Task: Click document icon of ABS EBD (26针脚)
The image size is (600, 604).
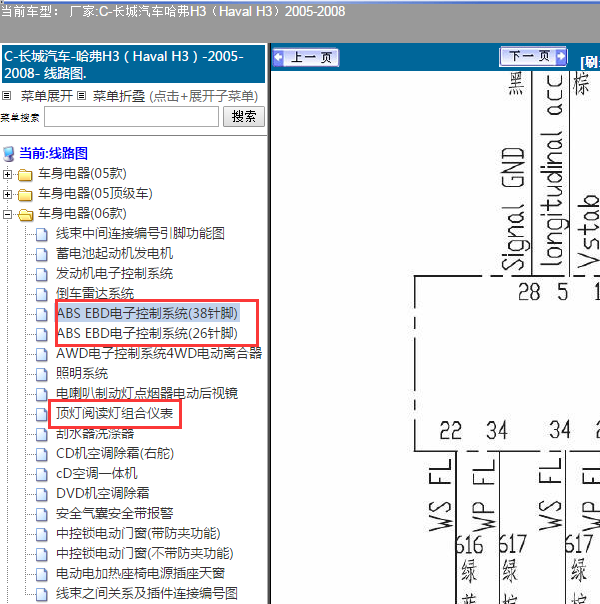Action: (x=42, y=334)
